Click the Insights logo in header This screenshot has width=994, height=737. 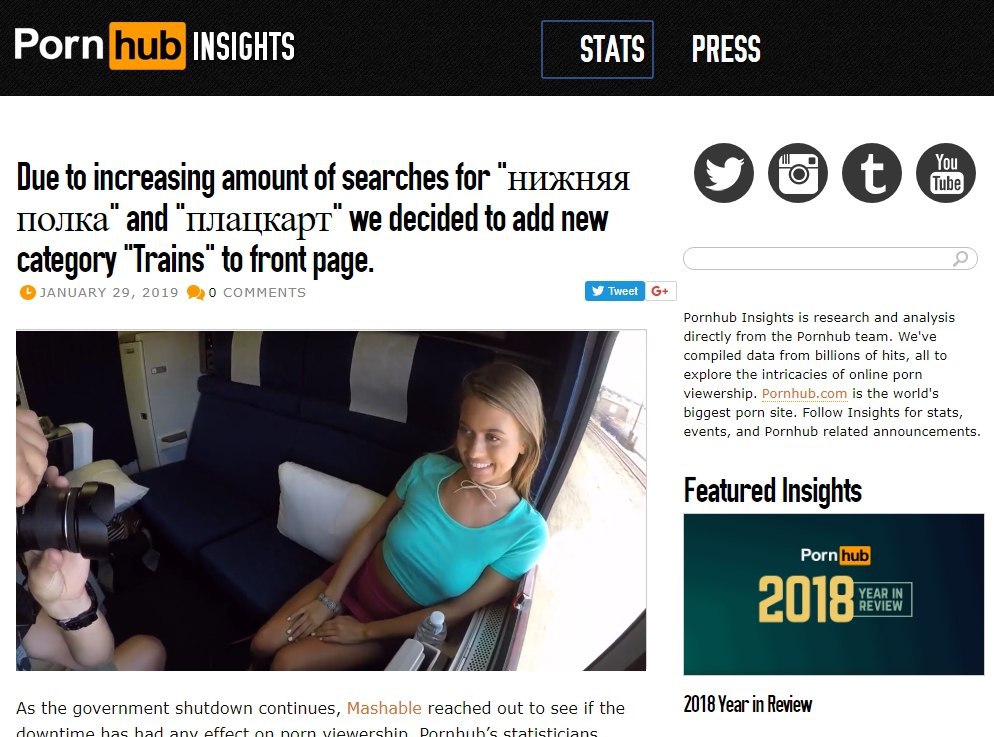coord(155,46)
